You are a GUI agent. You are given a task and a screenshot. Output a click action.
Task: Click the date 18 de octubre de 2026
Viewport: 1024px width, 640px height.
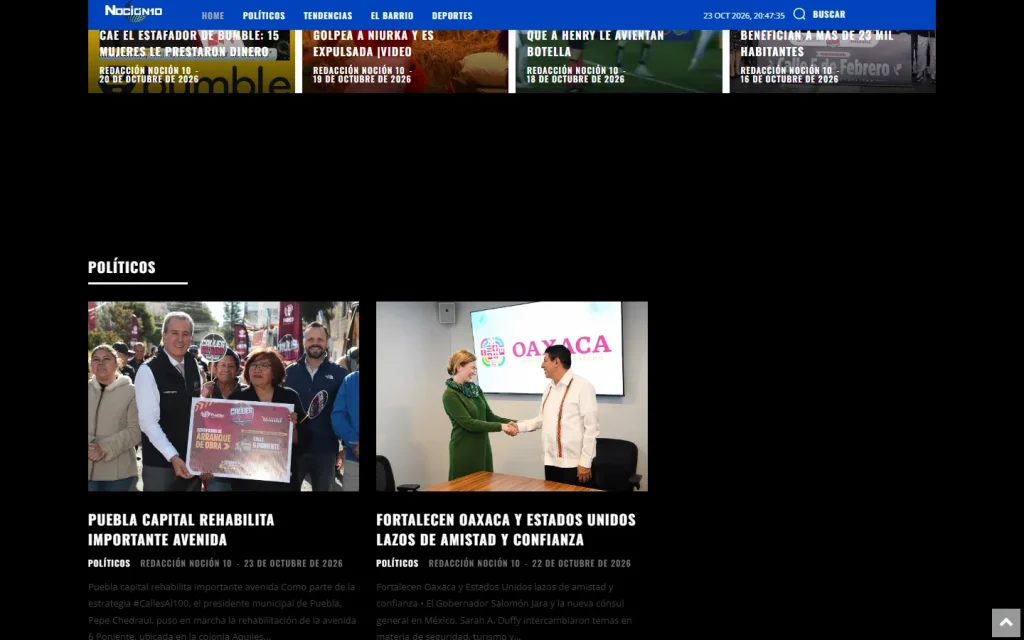coord(575,79)
